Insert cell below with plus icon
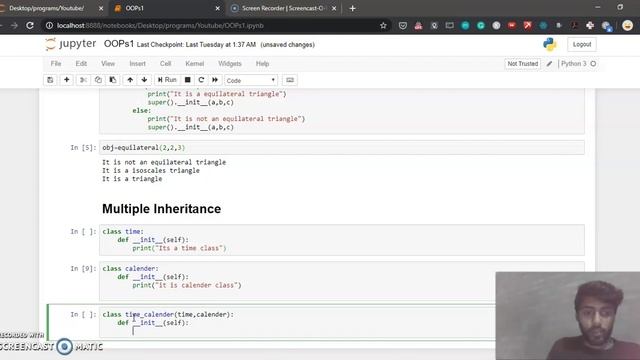The width and height of the screenshot is (640, 360). tap(67, 80)
